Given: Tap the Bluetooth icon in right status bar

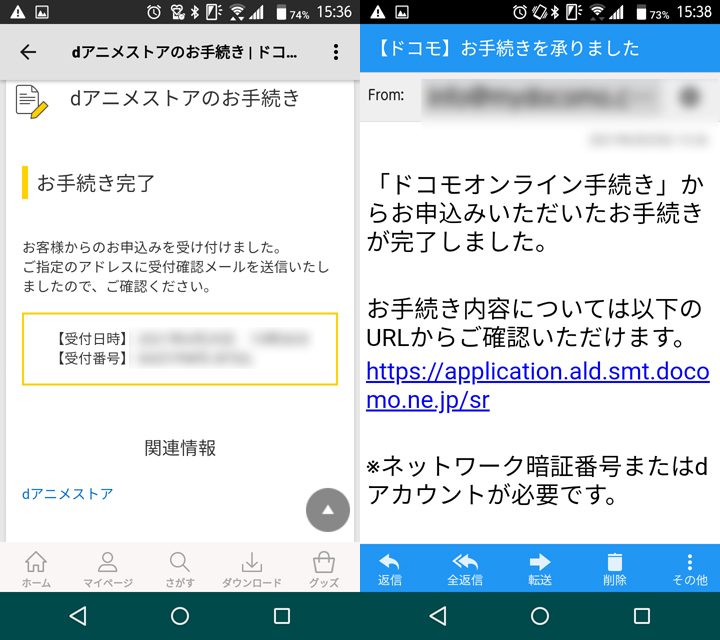Looking at the screenshot, I should (x=555, y=12).
